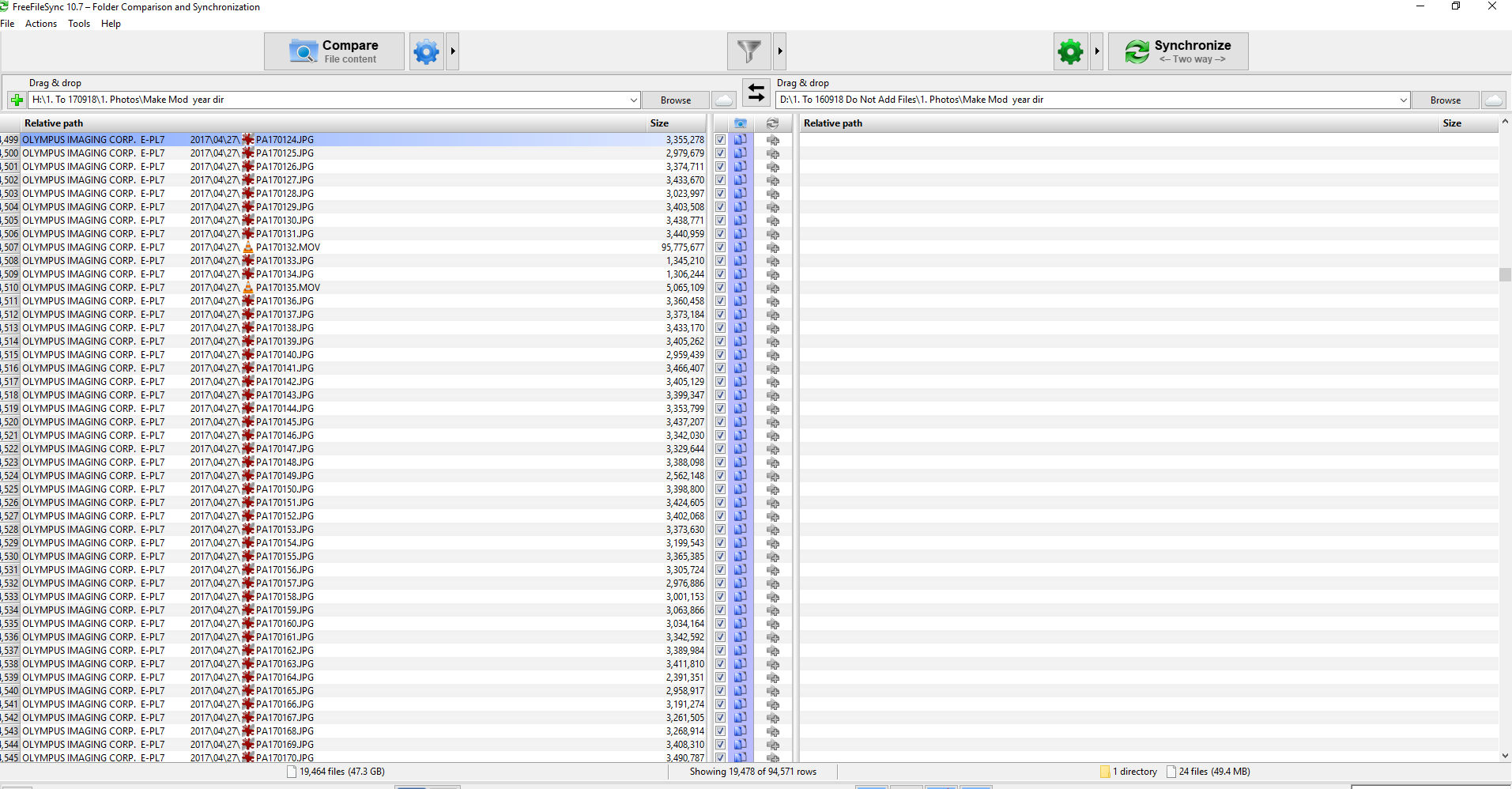Image resolution: width=1512 pixels, height=789 pixels.
Task: Click the image icon of PA170128.JPG
Action: tap(248, 194)
